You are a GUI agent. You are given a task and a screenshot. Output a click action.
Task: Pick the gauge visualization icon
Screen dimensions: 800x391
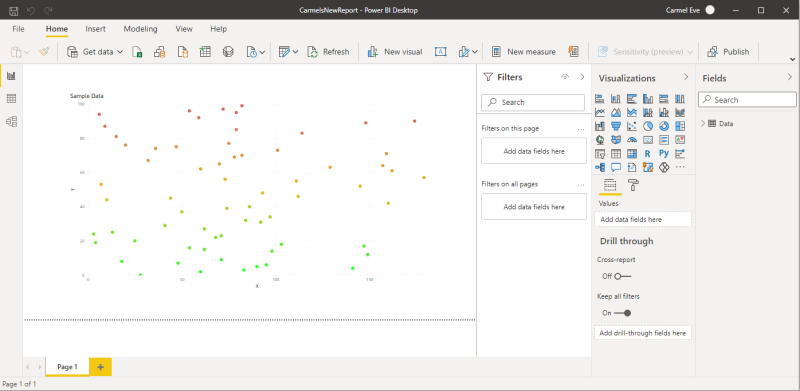point(632,140)
